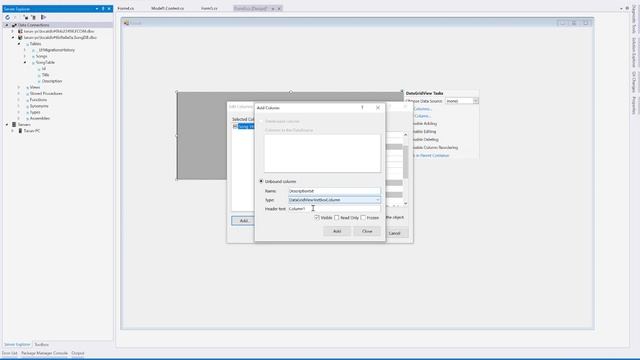
Task: Open the Server Explorer bottom tab
Action: 17,344
